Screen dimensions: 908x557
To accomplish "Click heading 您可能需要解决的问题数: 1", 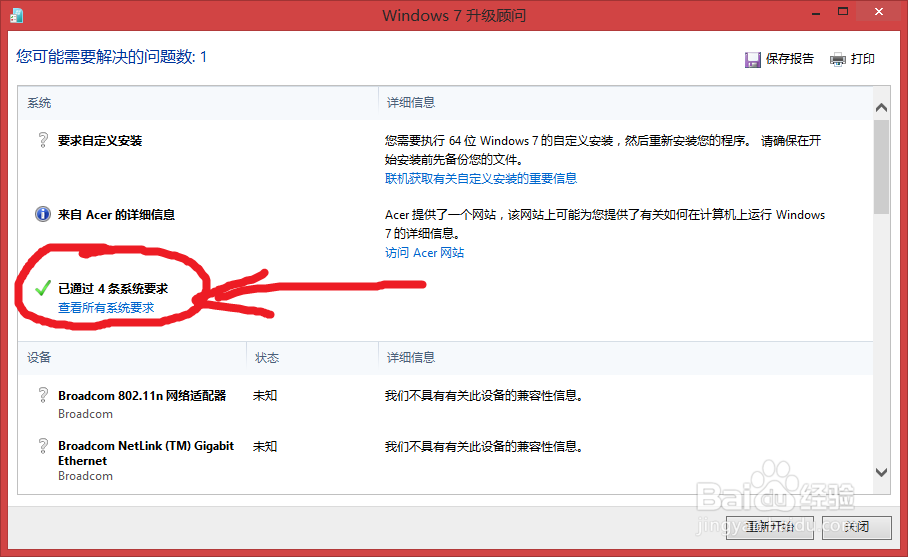I will coord(111,57).
